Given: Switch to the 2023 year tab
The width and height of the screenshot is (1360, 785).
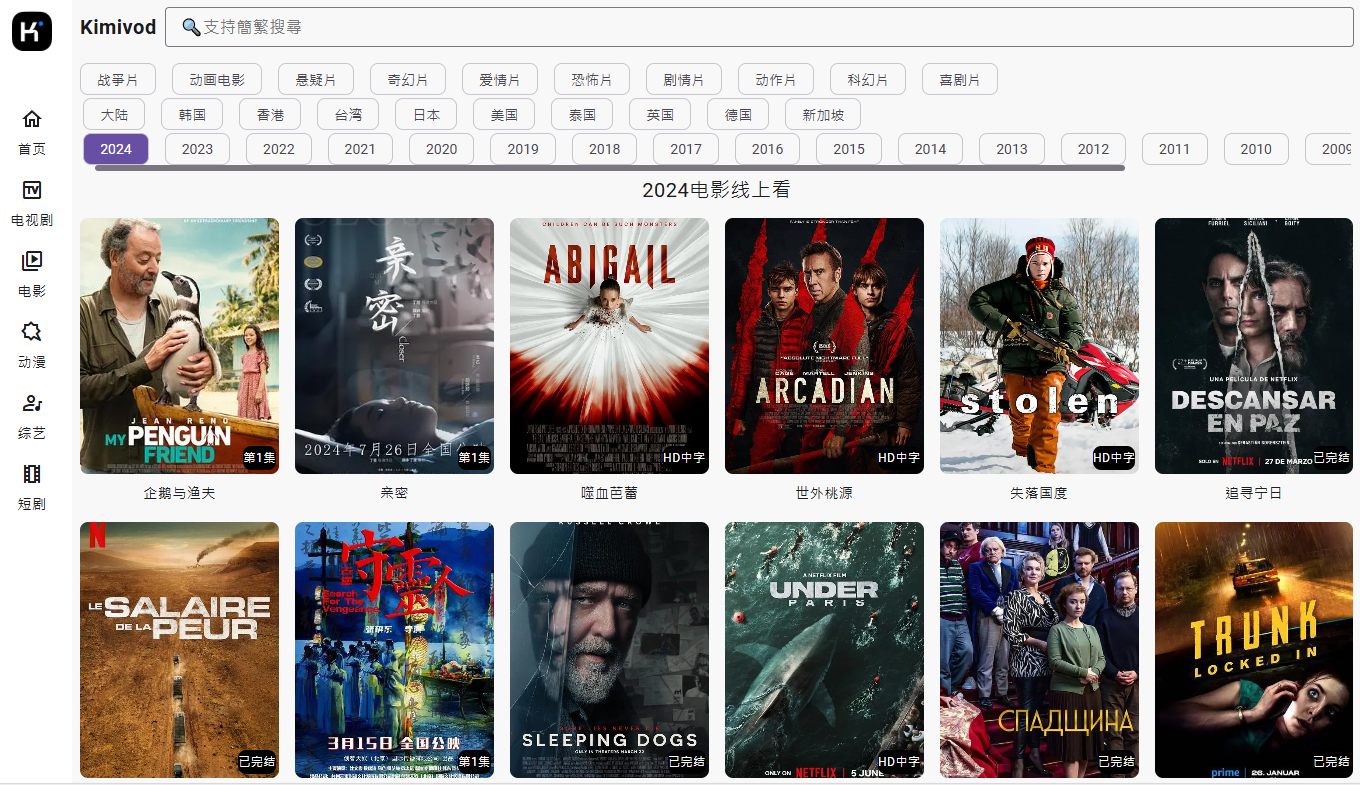Looking at the screenshot, I should (197, 149).
